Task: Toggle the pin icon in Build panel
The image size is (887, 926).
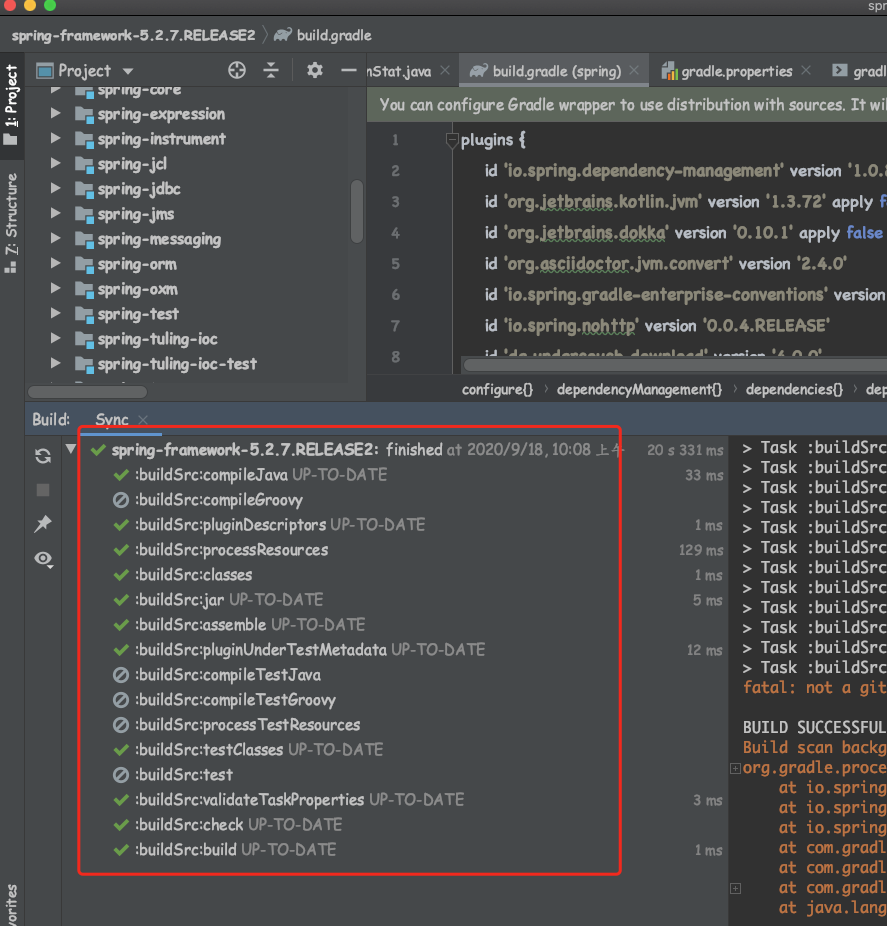Action: click(x=42, y=524)
